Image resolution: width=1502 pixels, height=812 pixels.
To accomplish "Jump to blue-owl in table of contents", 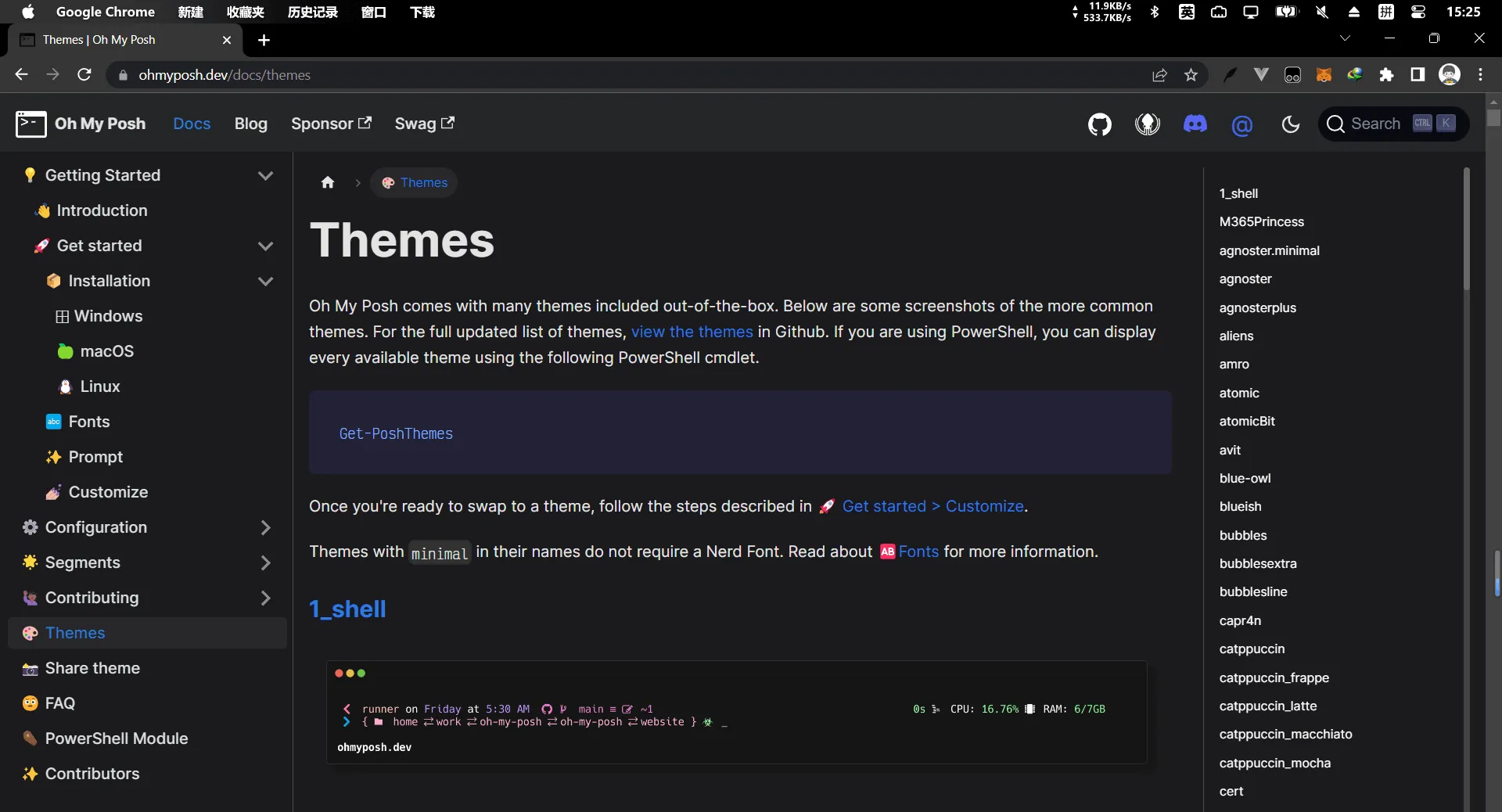I will coord(1245,478).
